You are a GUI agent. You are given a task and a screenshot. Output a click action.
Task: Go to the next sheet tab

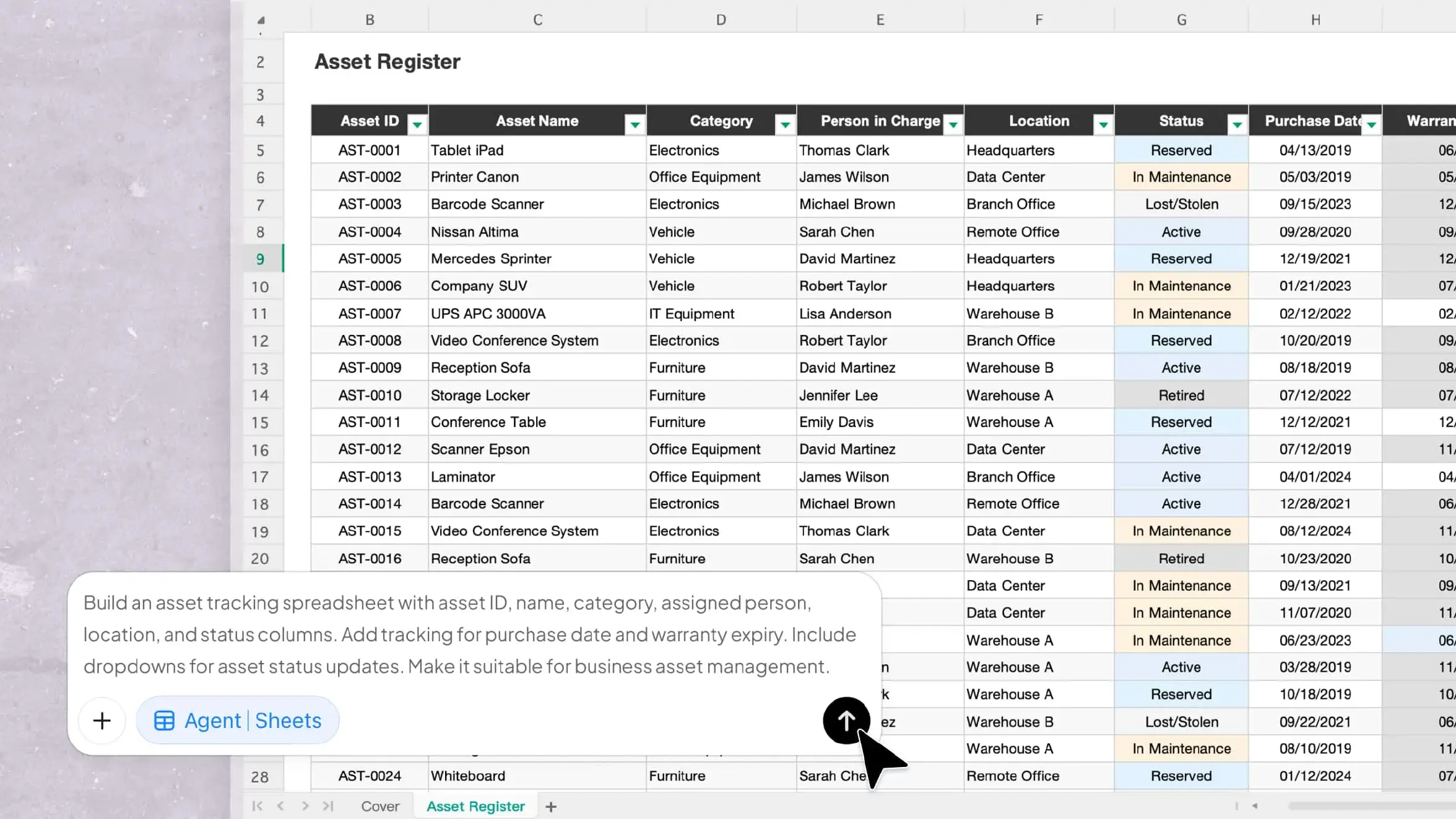pos(305,806)
